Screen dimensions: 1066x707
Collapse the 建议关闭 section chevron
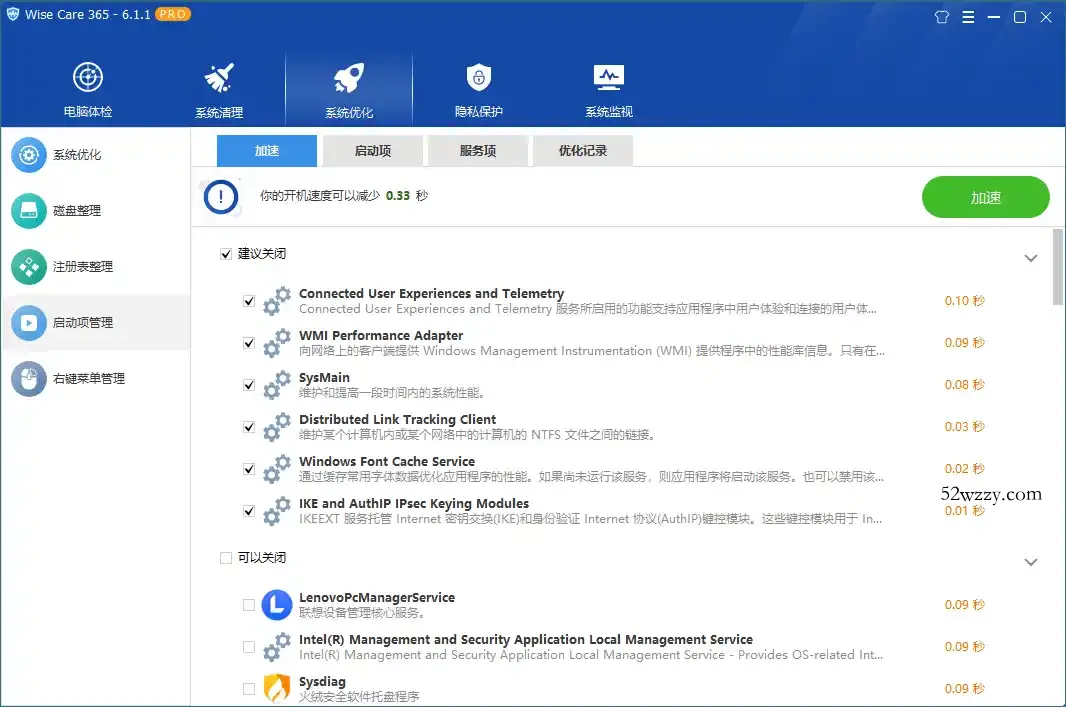click(1031, 258)
